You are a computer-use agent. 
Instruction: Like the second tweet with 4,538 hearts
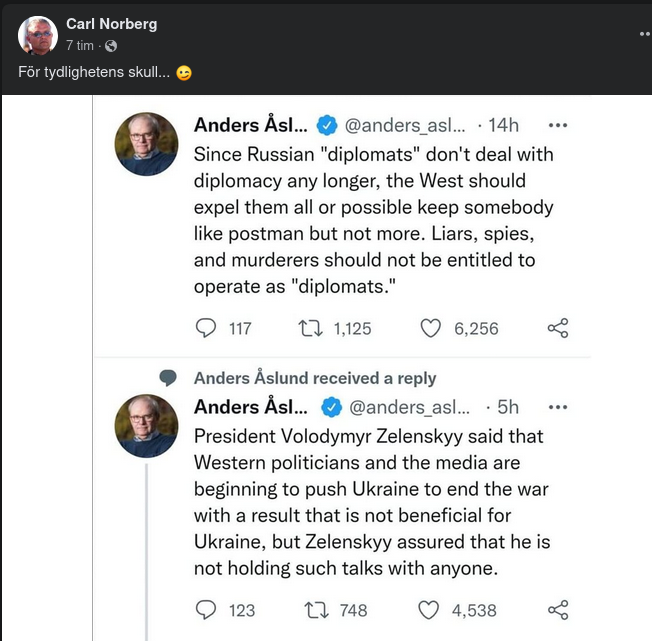click(429, 610)
